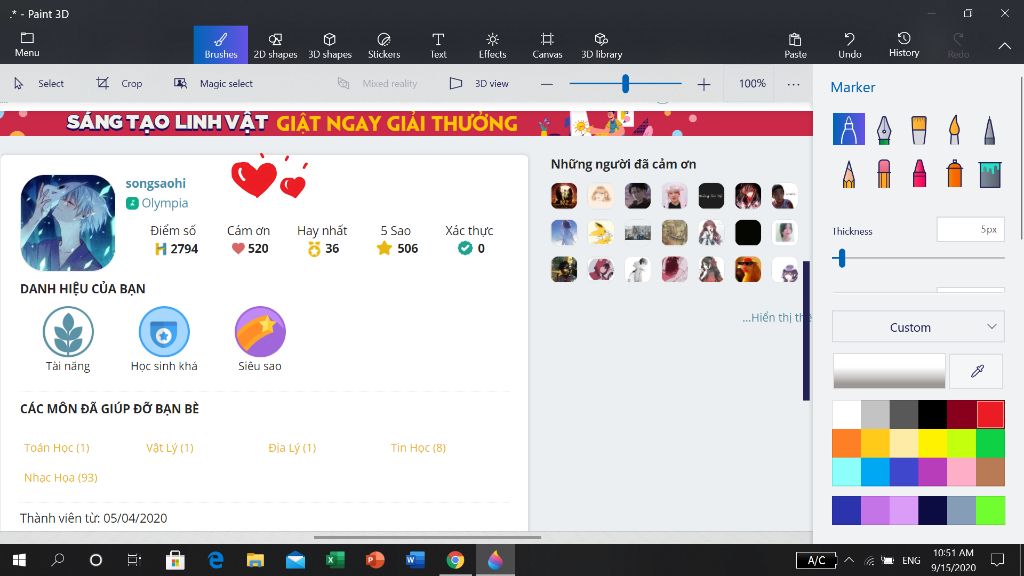Activate the Select tool
The height and width of the screenshot is (576, 1024).
click(39, 84)
